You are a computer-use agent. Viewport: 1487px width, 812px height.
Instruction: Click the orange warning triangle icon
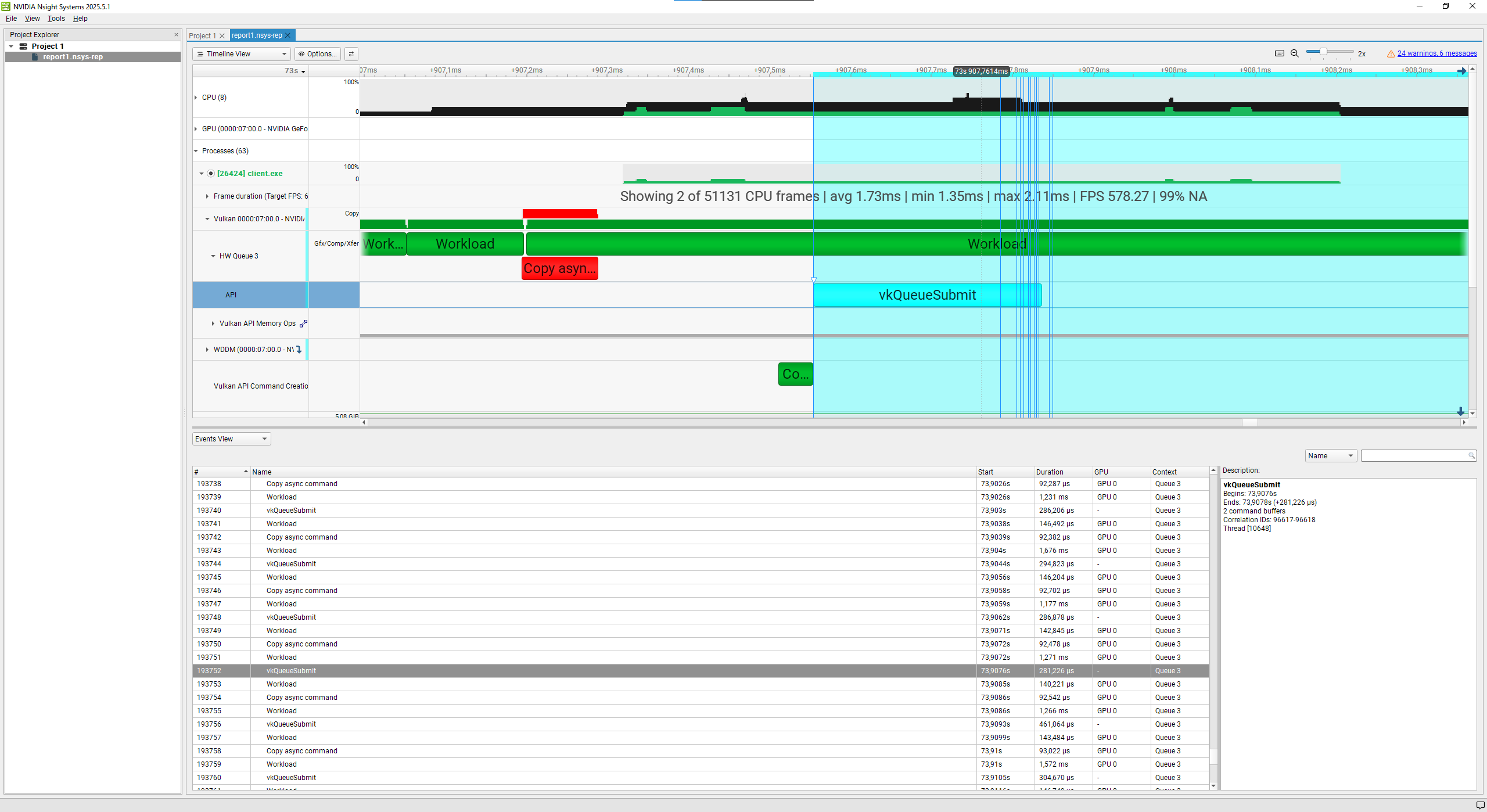coord(1391,54)
